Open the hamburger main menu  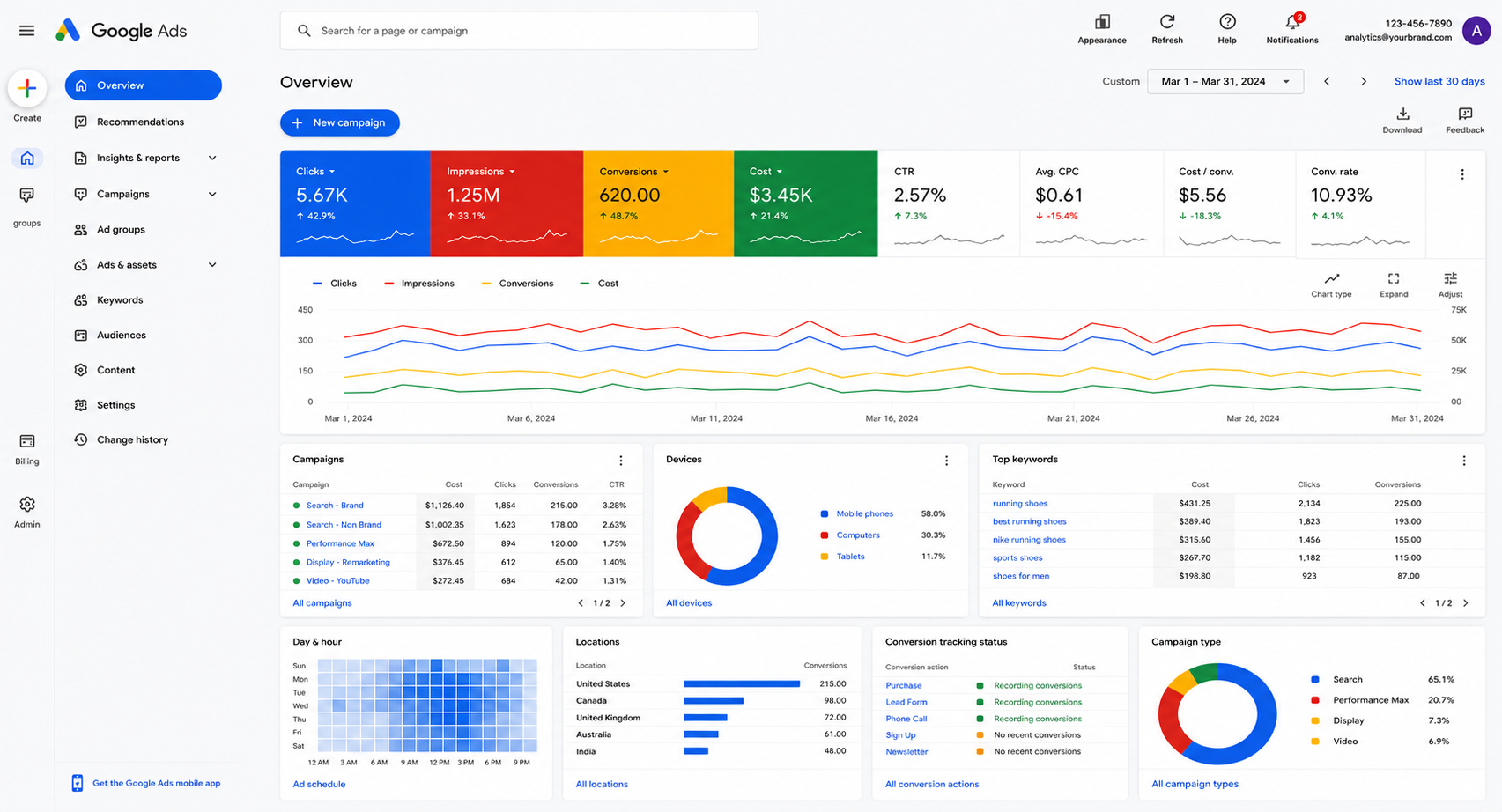[x=26, y=31]
